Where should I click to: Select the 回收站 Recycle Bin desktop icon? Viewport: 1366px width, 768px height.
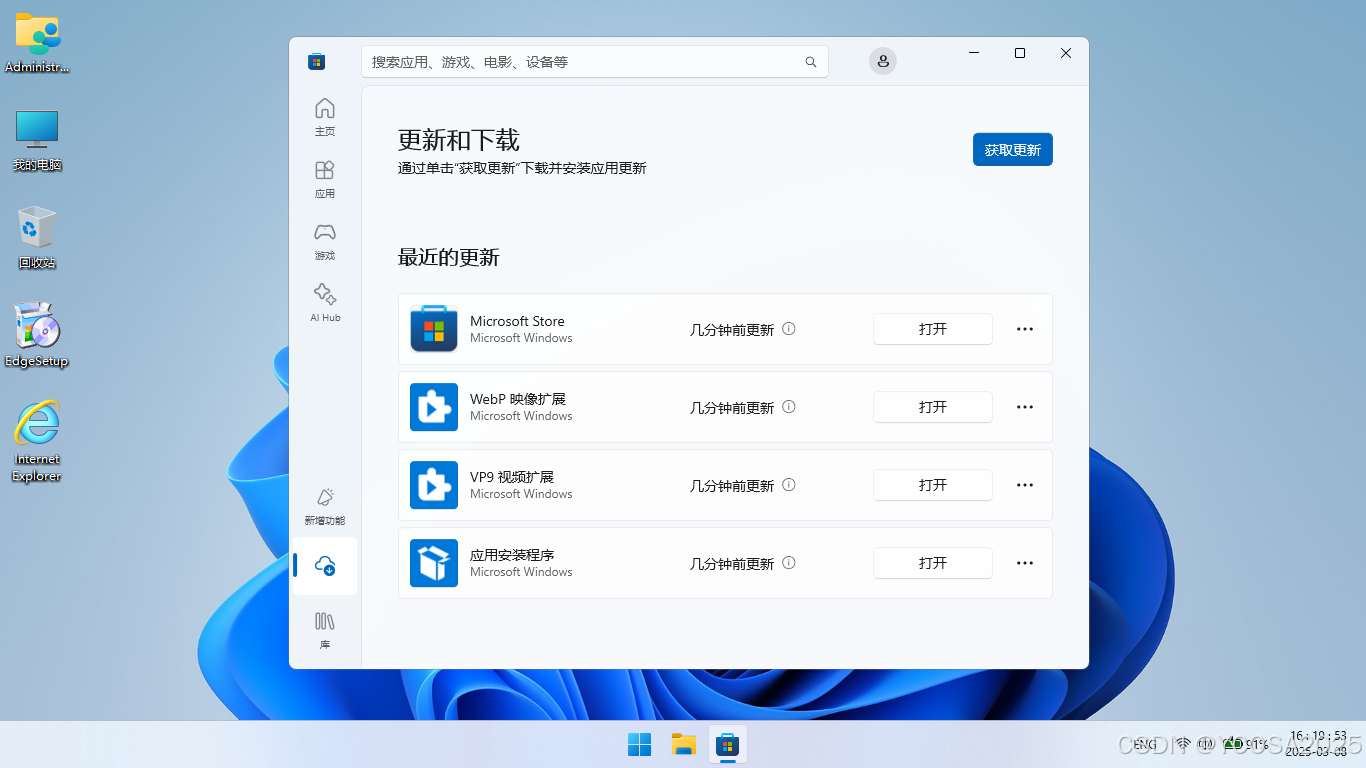[x=37, y=238]
